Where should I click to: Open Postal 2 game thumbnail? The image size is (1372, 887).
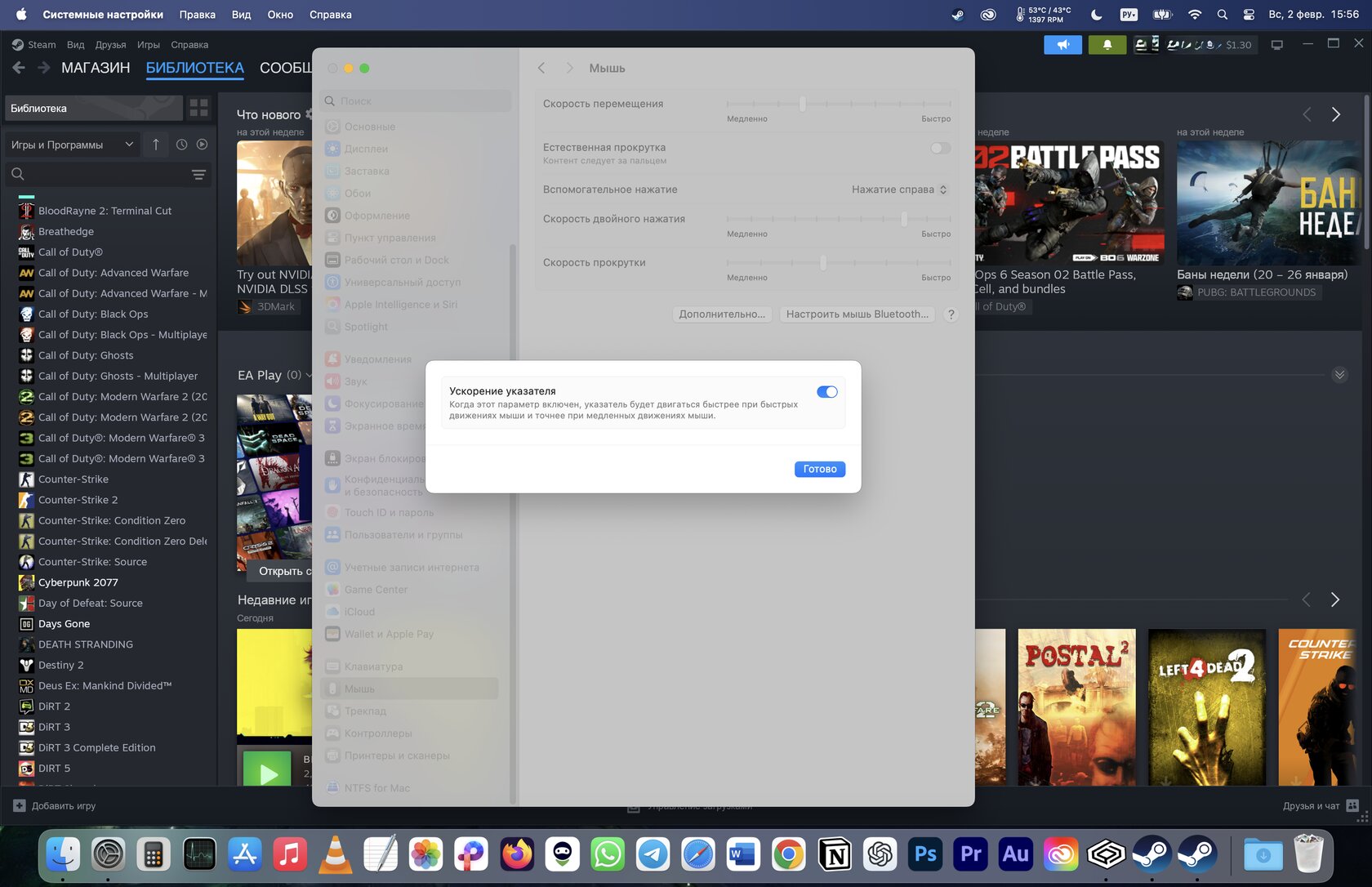(1076, 707)
